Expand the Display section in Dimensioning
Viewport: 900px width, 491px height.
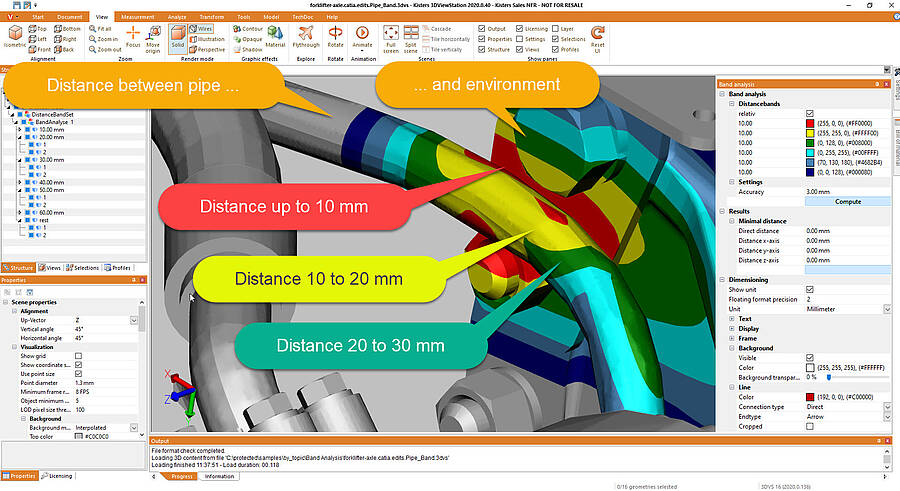click(x=732, y=328)
